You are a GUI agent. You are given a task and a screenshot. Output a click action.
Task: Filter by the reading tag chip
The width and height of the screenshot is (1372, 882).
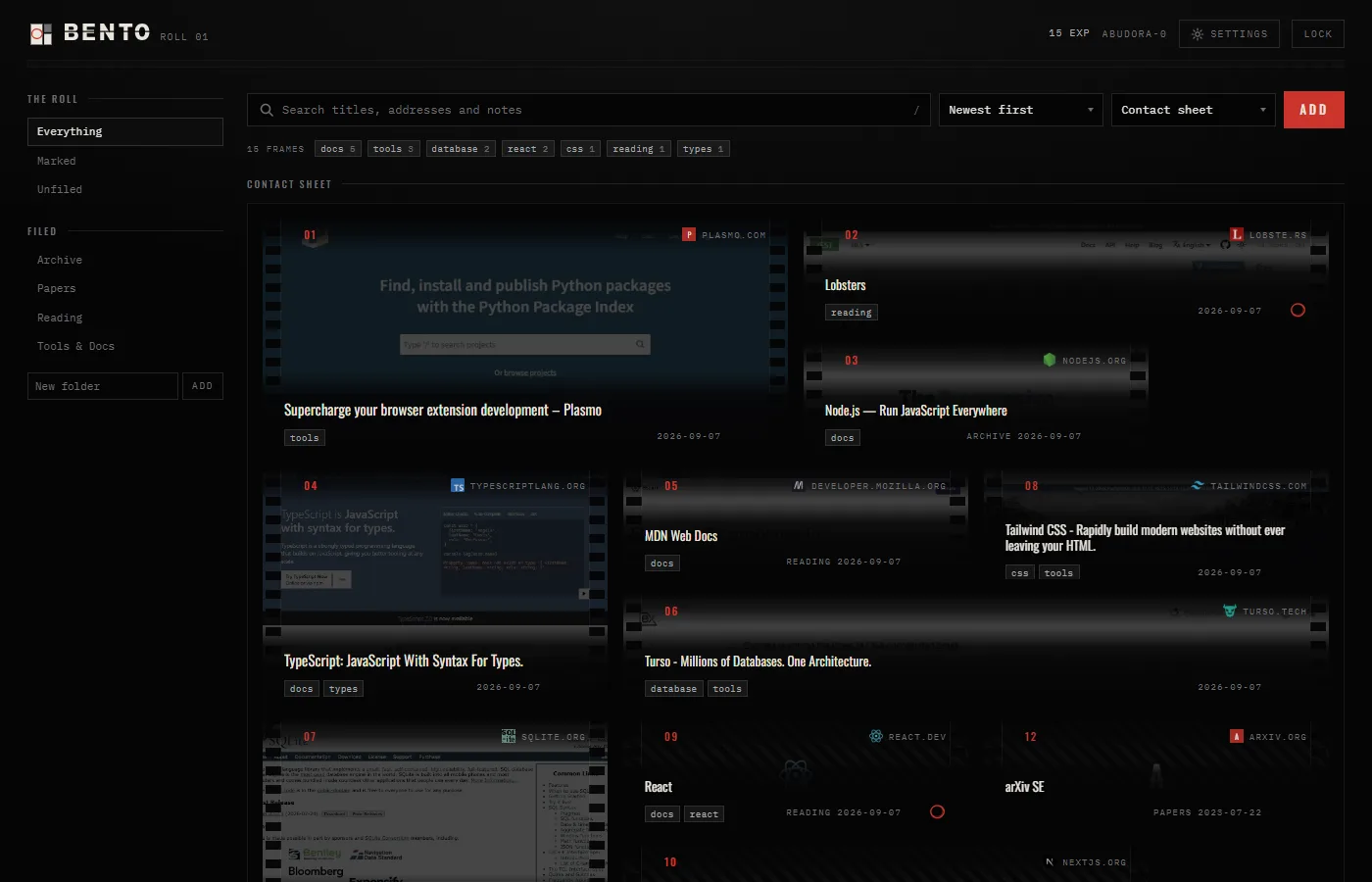click(639, 149)
